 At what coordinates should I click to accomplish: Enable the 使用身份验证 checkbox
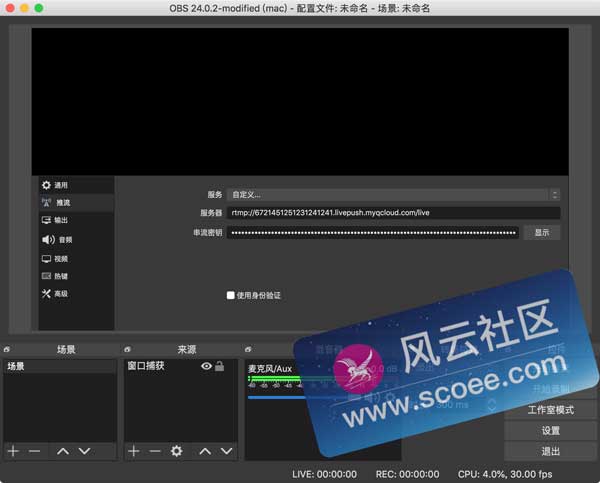point(230,295)
